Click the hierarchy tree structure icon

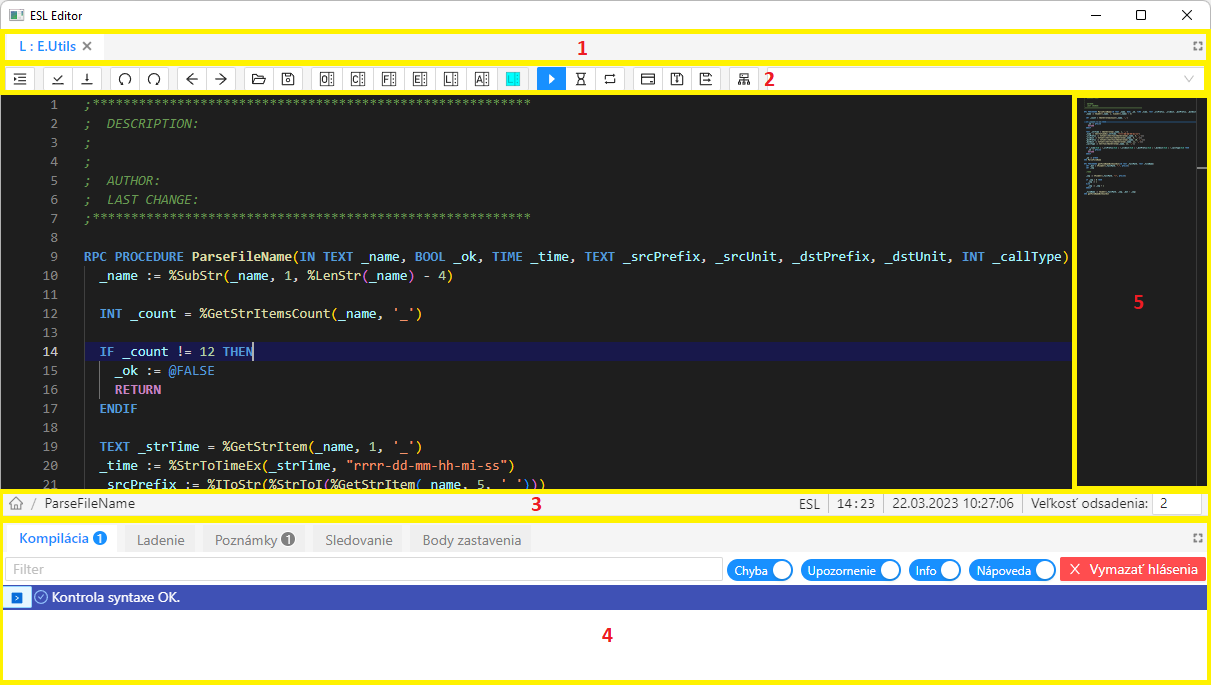pos(743,79)
